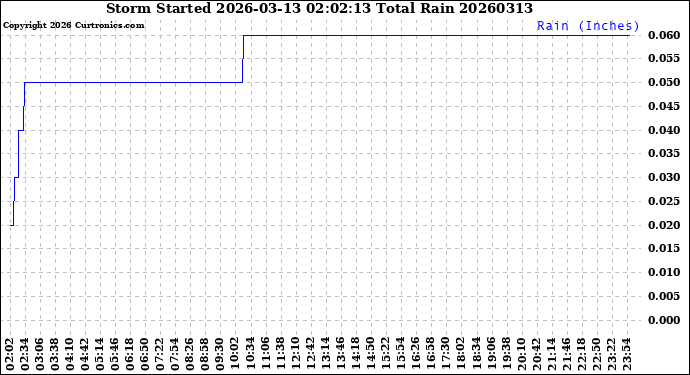
Task: Click the 13:46 time axis label
Action: click(x=340, y=354)
